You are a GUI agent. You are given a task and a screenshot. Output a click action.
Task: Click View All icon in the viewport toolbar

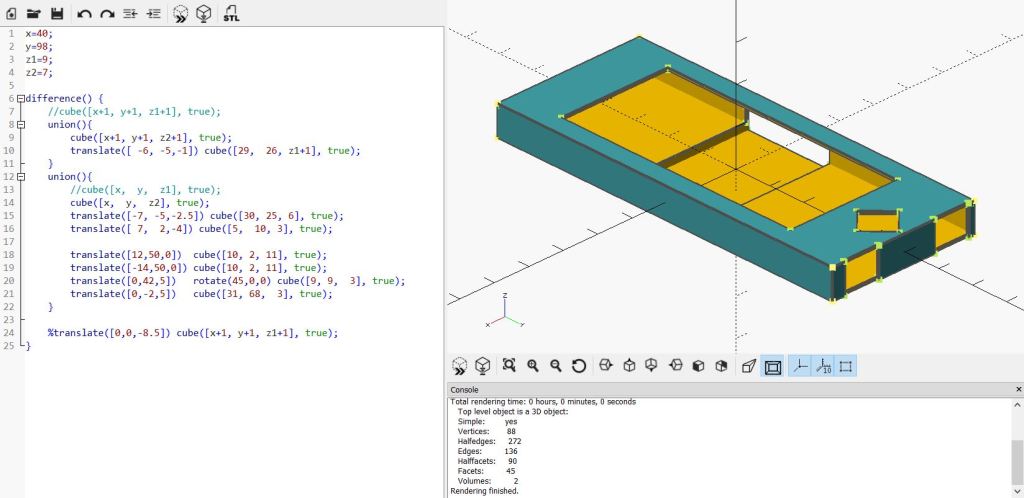tap(509, 366)
